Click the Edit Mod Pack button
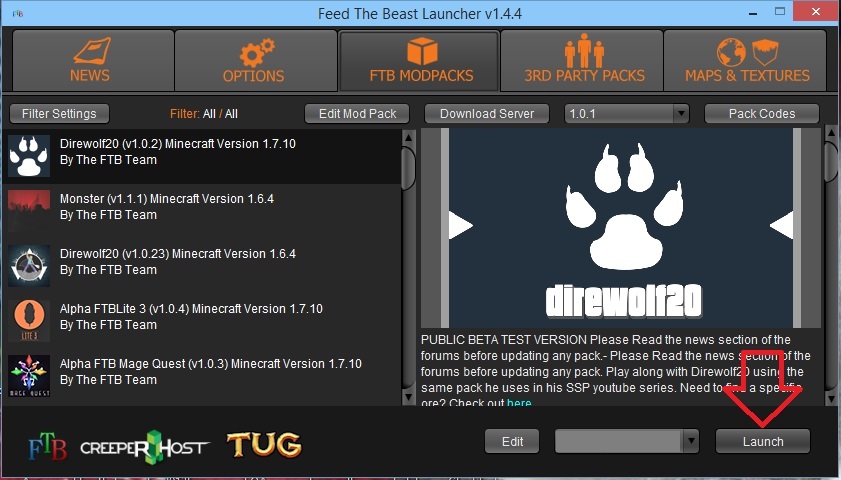841x480 pixels. (357, 114)
